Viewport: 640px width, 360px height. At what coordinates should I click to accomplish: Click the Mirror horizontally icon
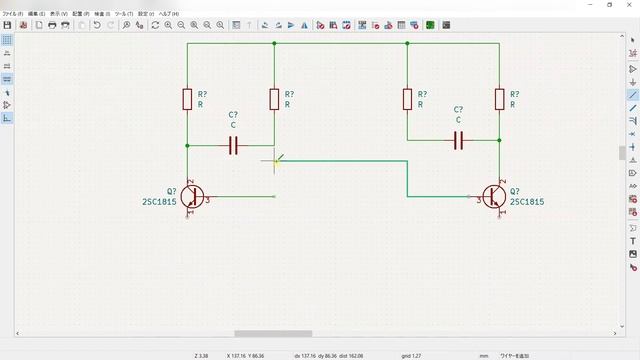(x=304, y=25)
